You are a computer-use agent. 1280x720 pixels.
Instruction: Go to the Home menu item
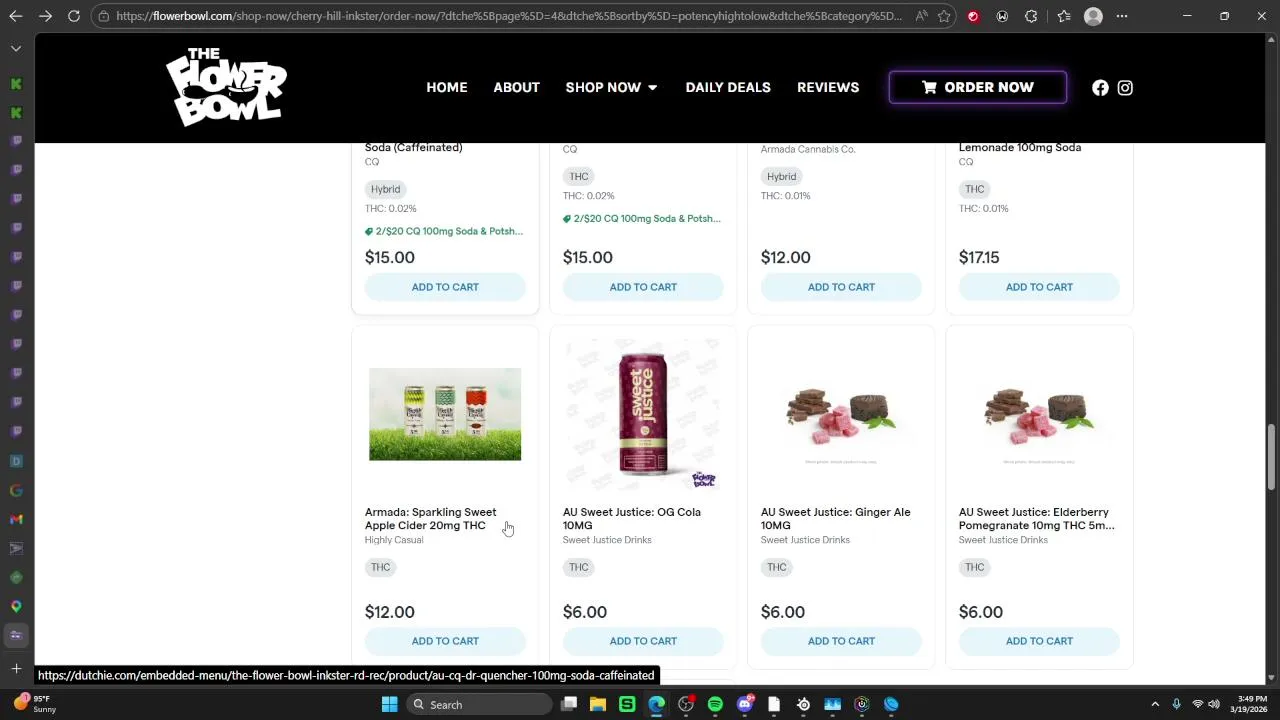(447, 87)
